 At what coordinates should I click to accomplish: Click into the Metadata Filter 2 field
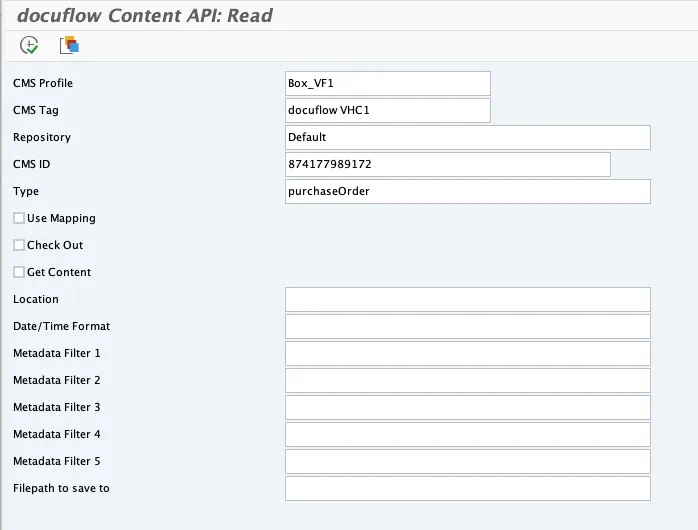click(468, 380)
